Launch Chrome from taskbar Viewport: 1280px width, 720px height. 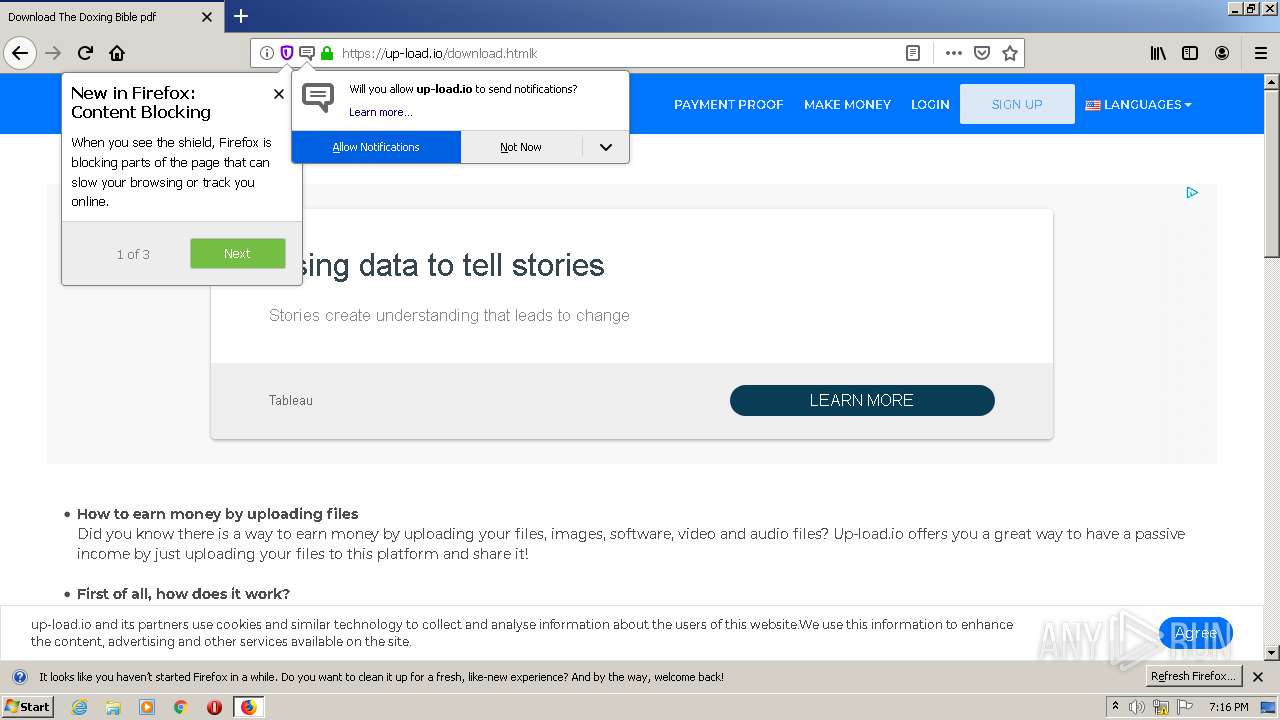(x=181, y=707)
